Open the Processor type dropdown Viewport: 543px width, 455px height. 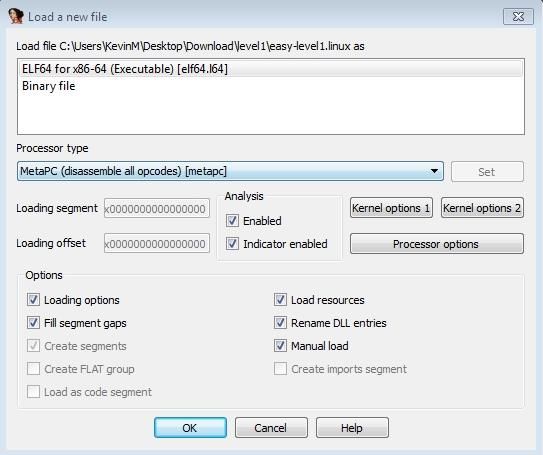click(230, 171)
